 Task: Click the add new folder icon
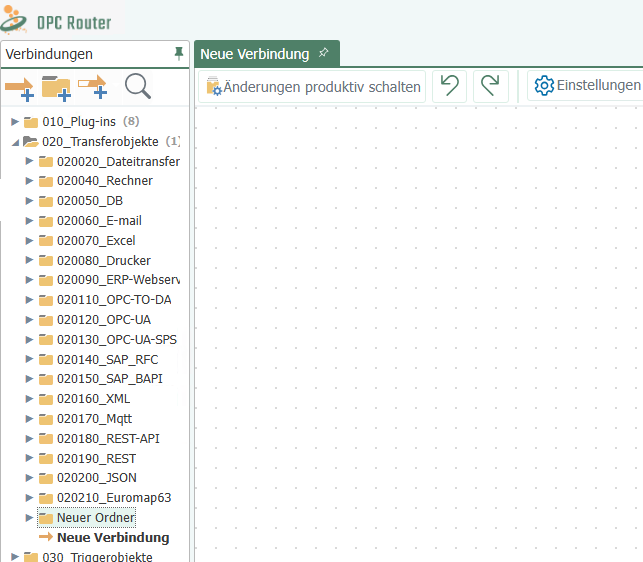56,88
